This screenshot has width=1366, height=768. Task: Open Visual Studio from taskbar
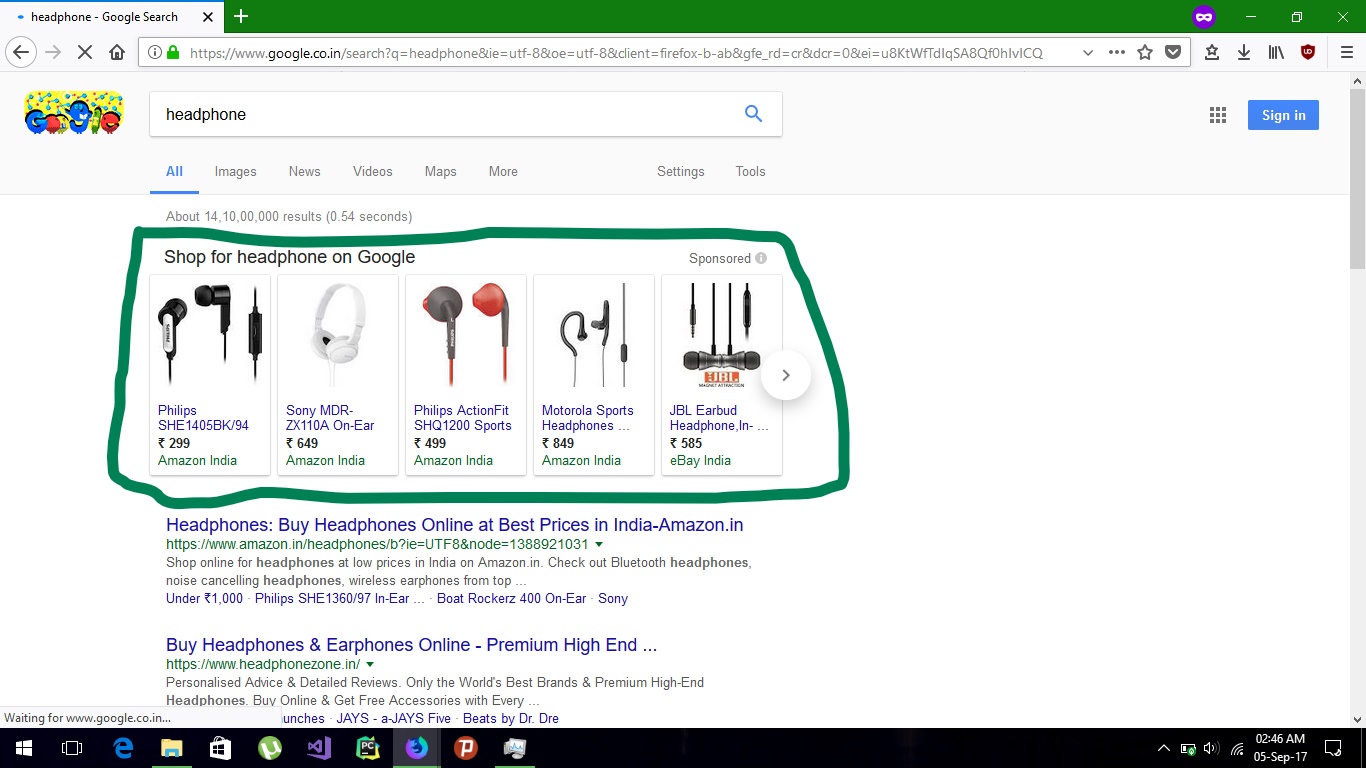coord(319,748)
